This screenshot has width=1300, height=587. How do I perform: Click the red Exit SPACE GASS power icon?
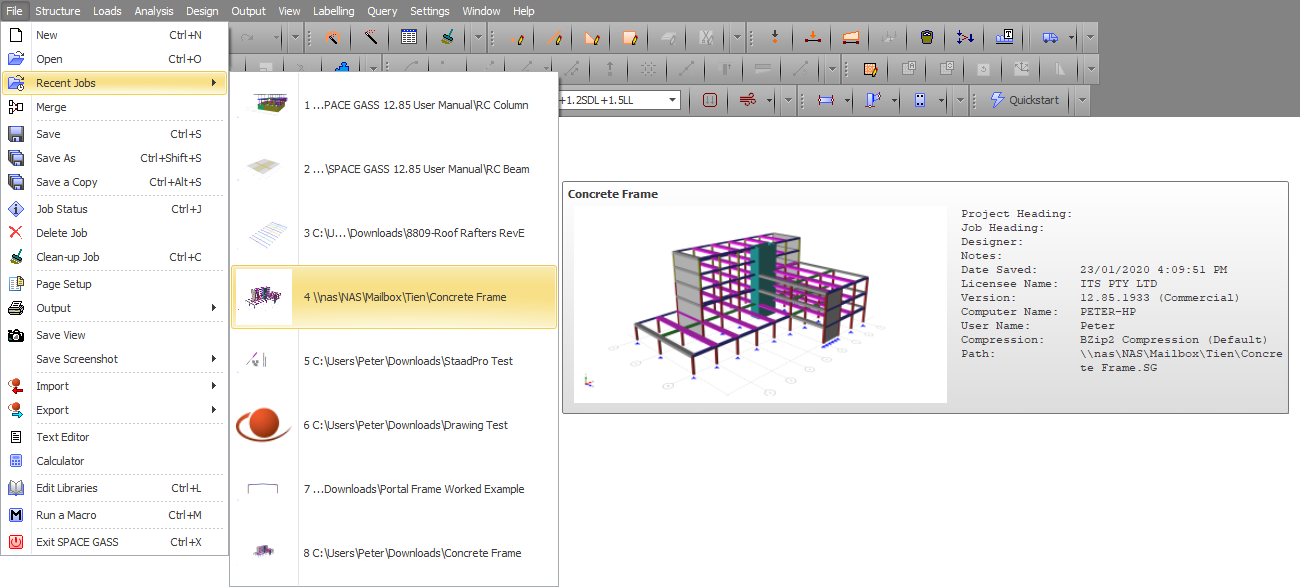(15, 542)
